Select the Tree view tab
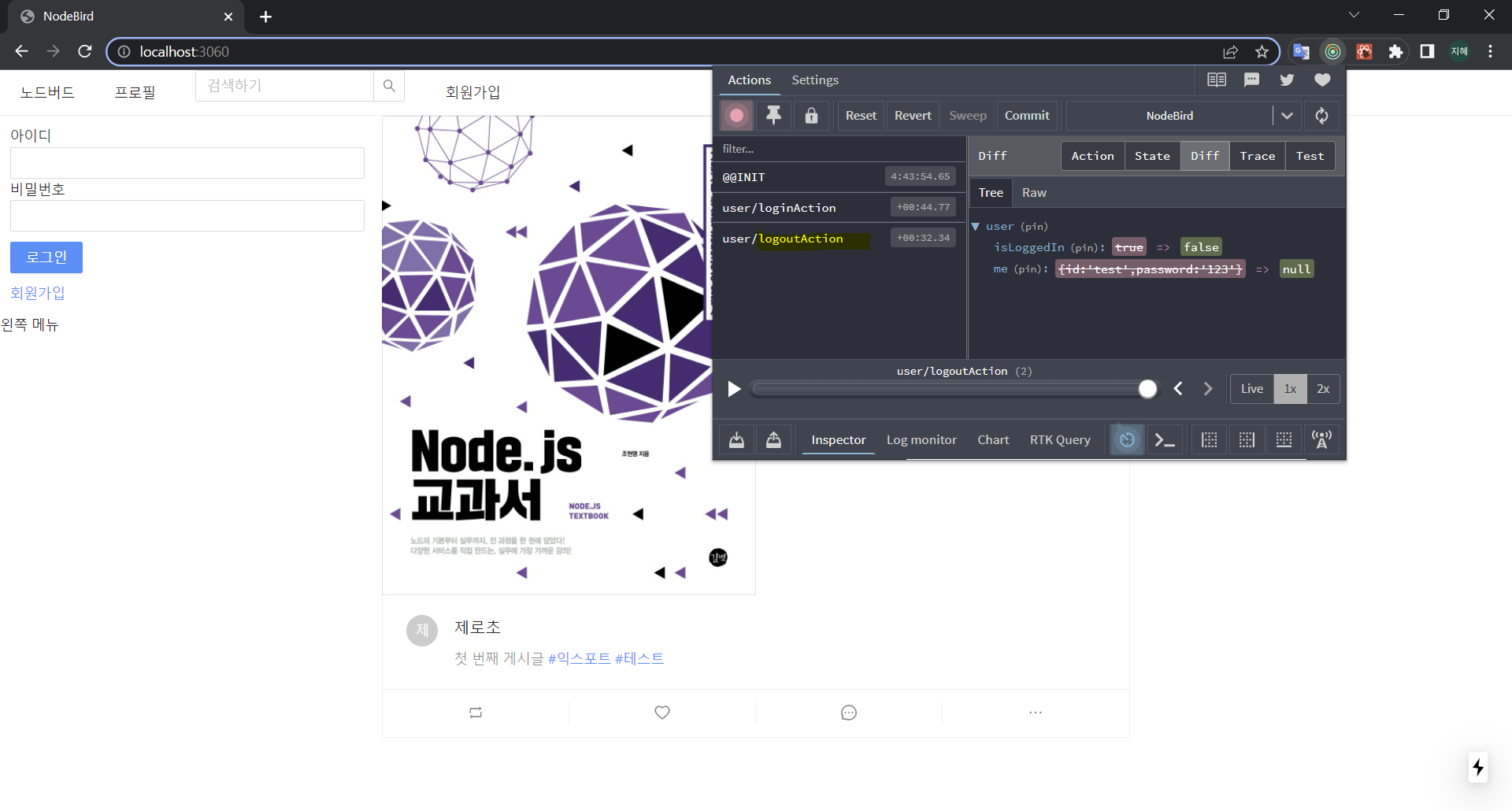 (x=991, y=193)
